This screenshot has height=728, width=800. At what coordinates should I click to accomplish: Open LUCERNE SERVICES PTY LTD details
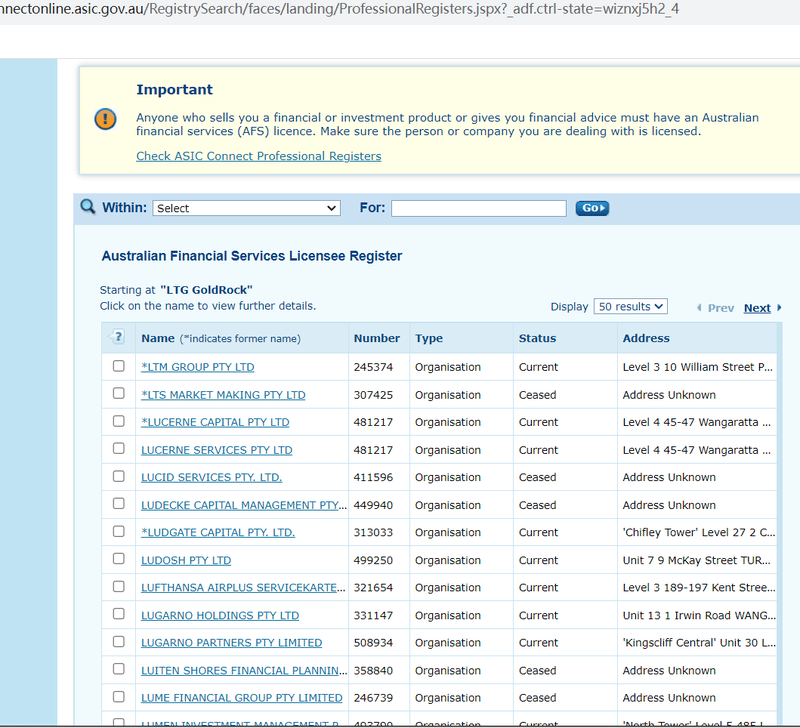coord(217,450)
